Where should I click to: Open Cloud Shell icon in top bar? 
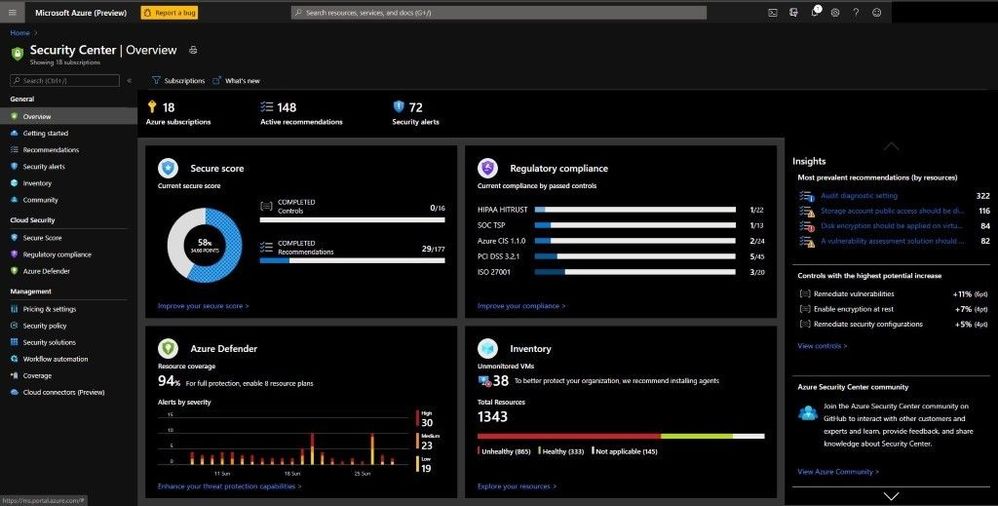(x=773, y=12)
